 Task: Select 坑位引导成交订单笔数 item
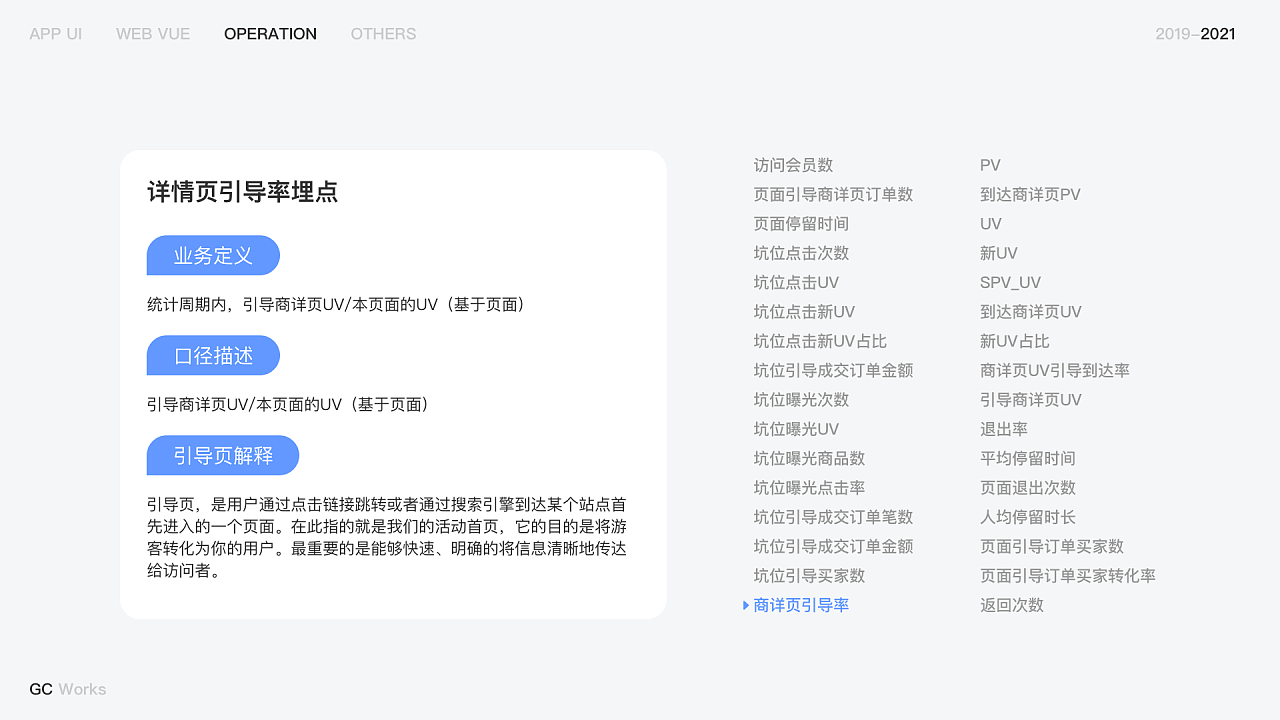(x=833, y=517)
